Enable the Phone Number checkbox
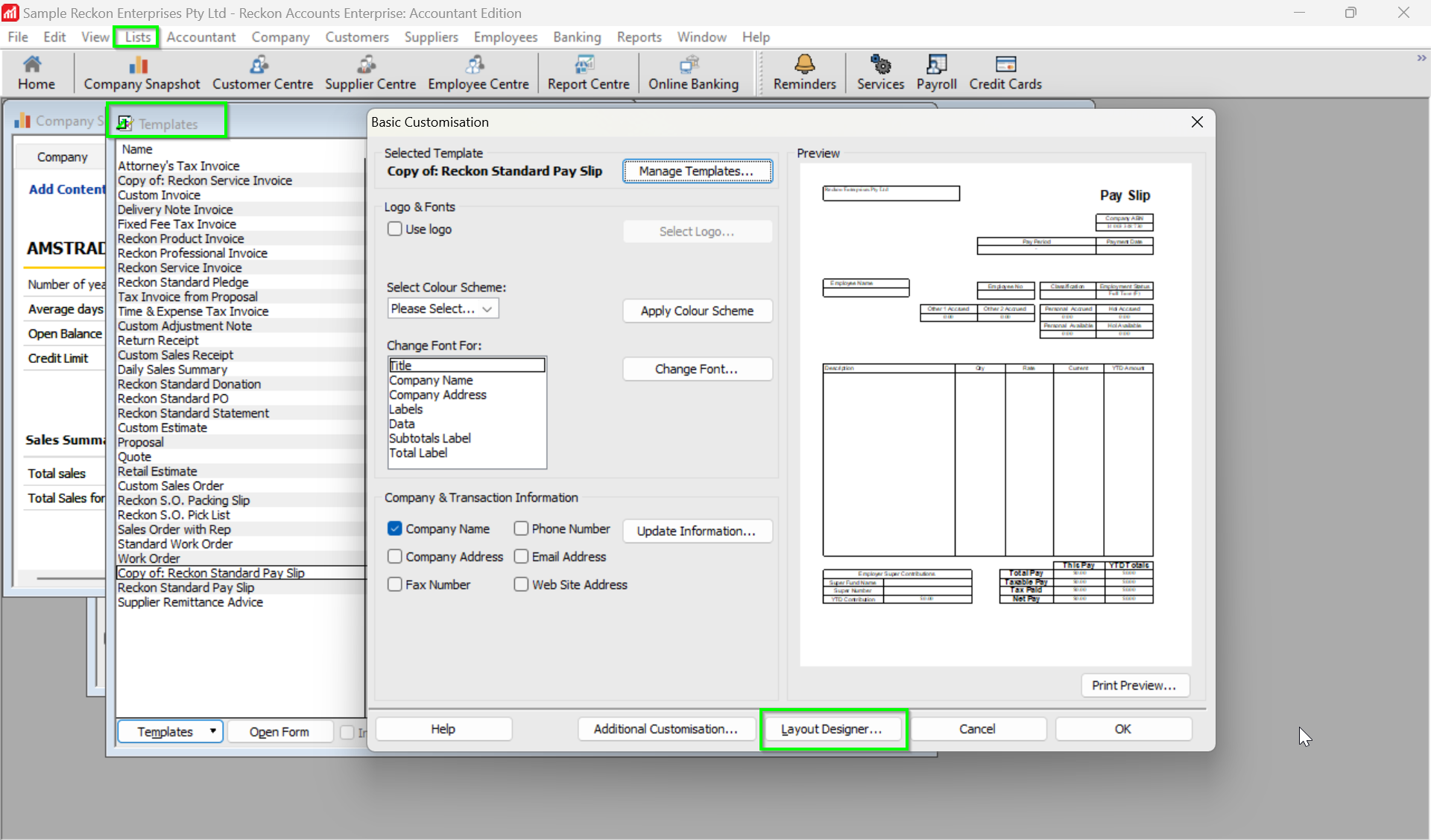Image resolution: width=1431 pixels, height=840 pixels. pyautogui.click(x=521, y=528)
